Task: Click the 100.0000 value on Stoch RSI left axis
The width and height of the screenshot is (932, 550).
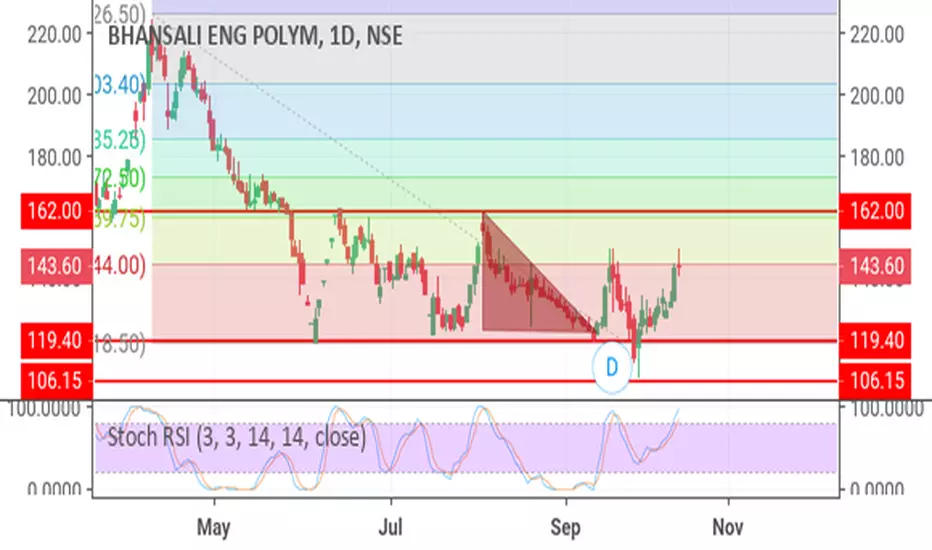Action: [x=45, y=408]
